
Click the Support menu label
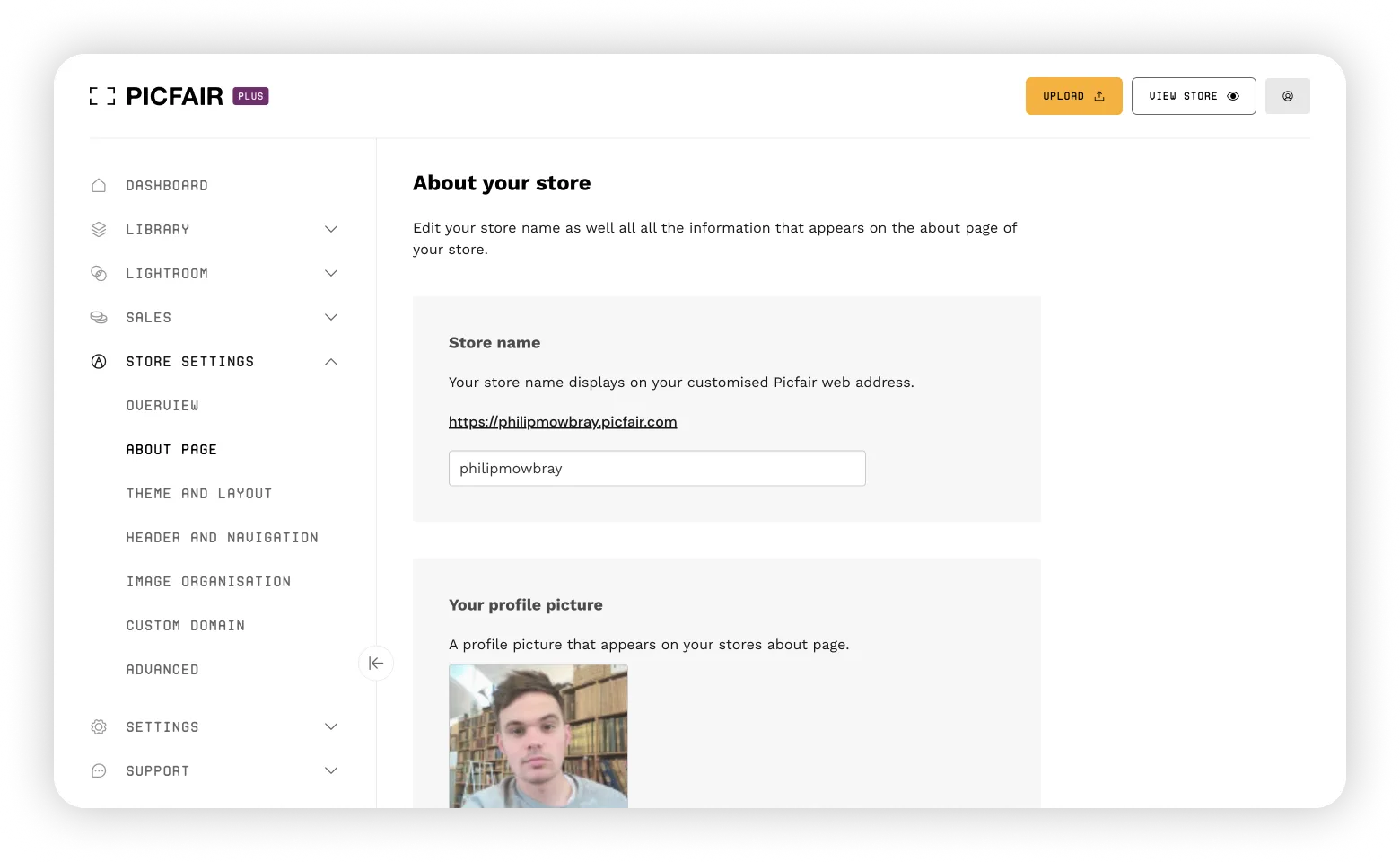(x=158, y=771)
